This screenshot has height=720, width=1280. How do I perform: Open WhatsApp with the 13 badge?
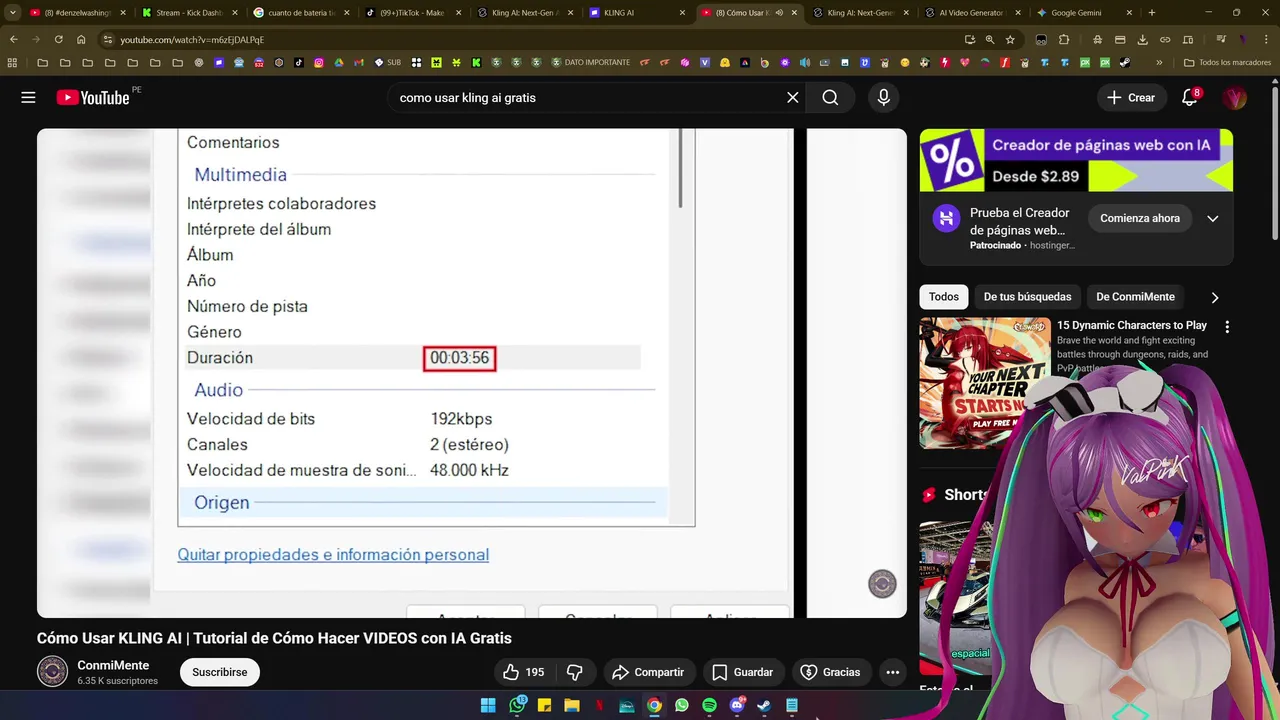(x=517, y=705)
